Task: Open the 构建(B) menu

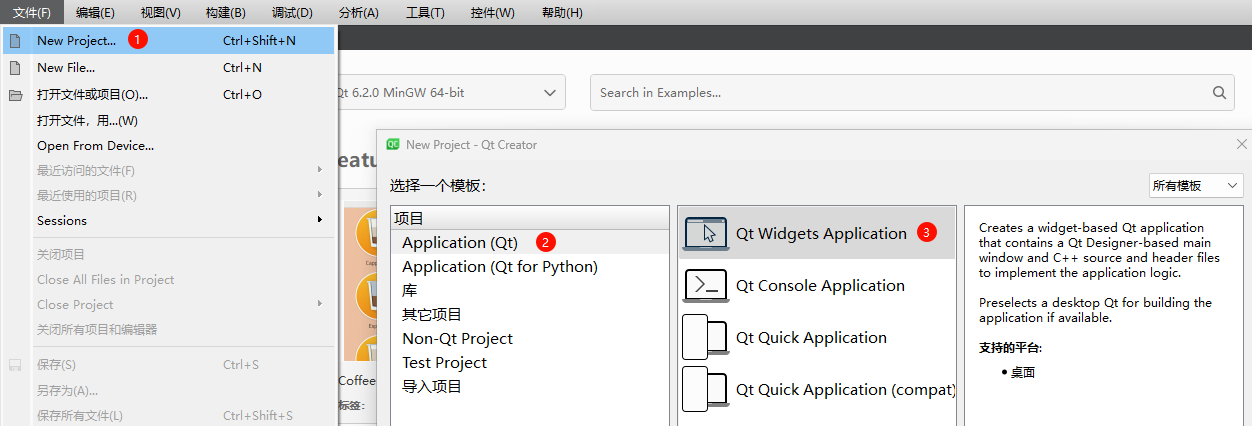Action: pyautogui.click(x=225, y=12)
